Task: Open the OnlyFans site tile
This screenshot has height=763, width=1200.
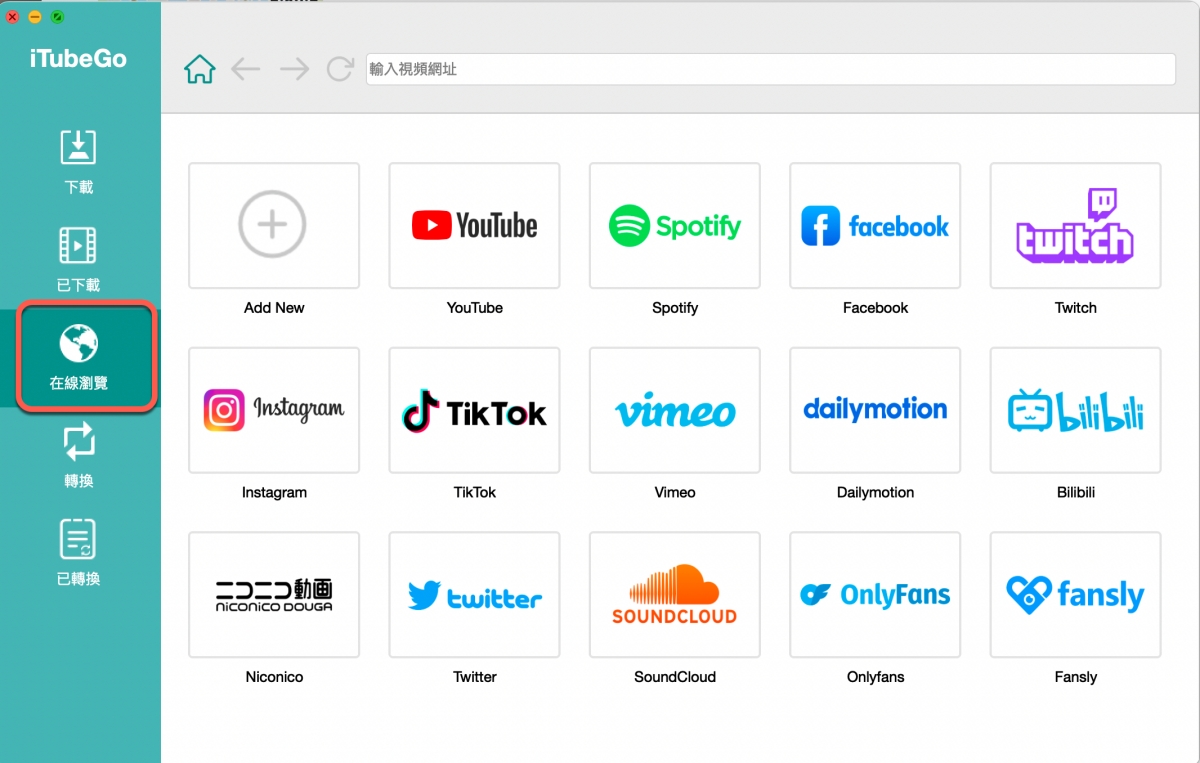Action: point(875,595)
